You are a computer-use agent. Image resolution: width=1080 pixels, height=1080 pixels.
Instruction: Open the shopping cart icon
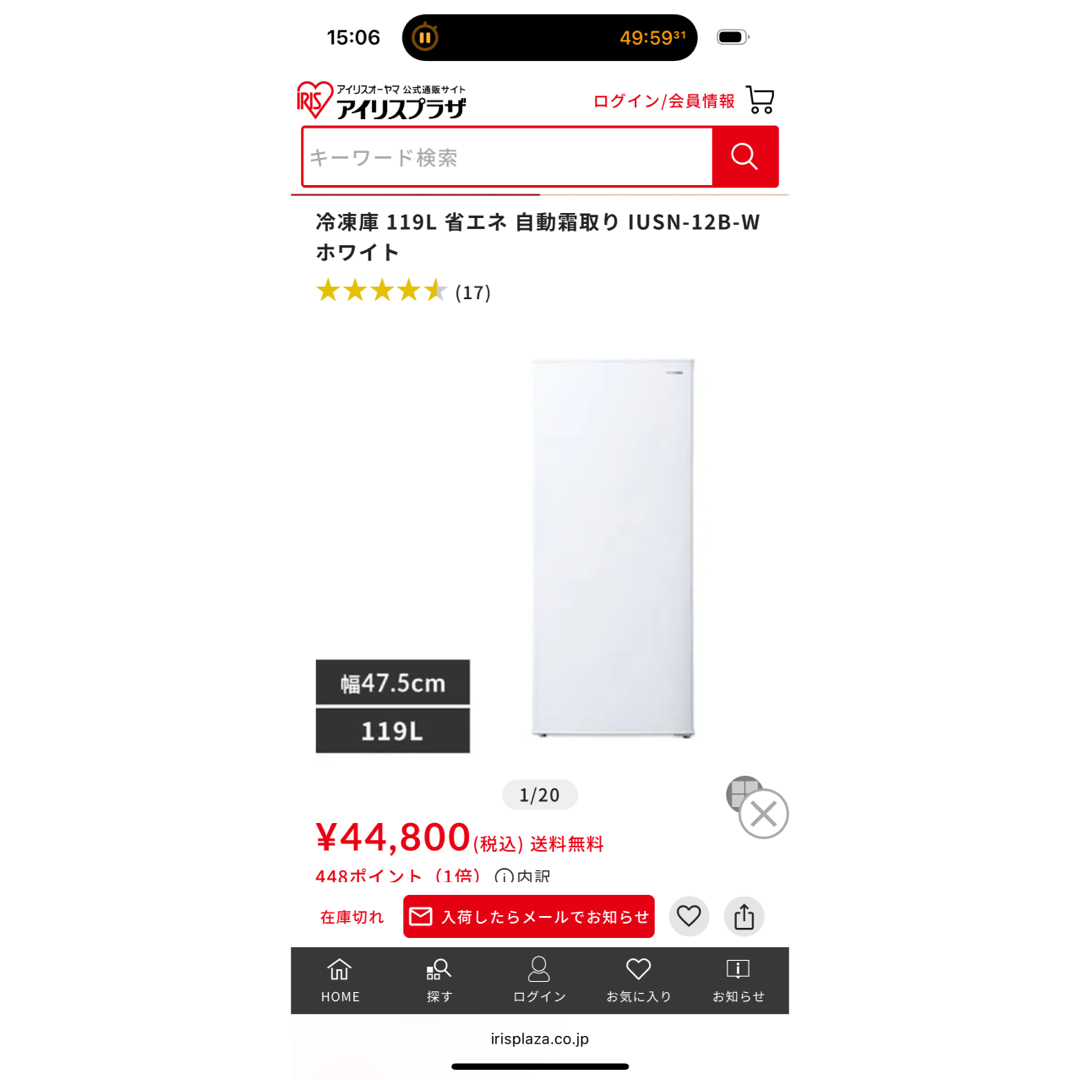(x=760, y=101)
